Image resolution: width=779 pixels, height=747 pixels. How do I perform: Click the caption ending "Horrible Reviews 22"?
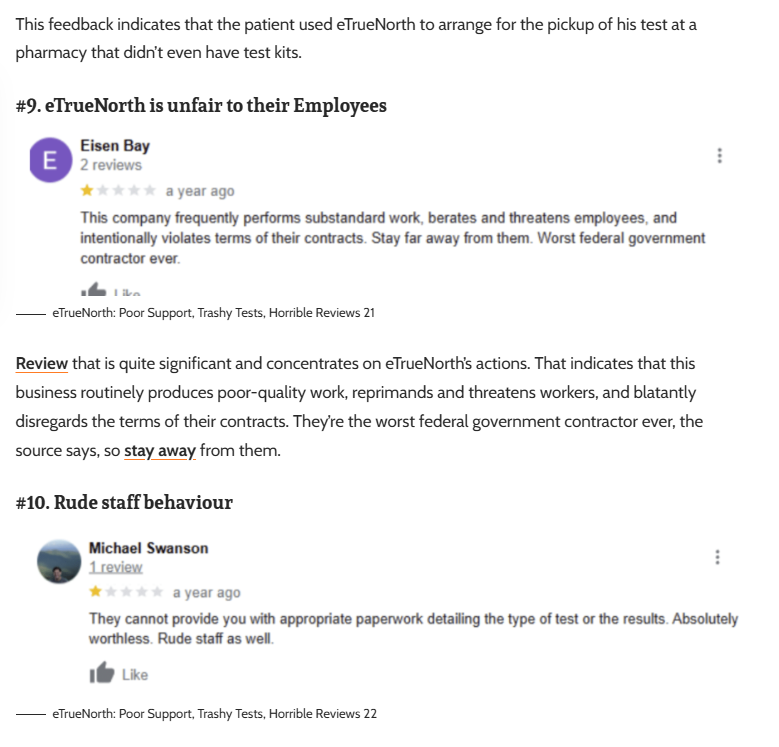click(214, 714)
